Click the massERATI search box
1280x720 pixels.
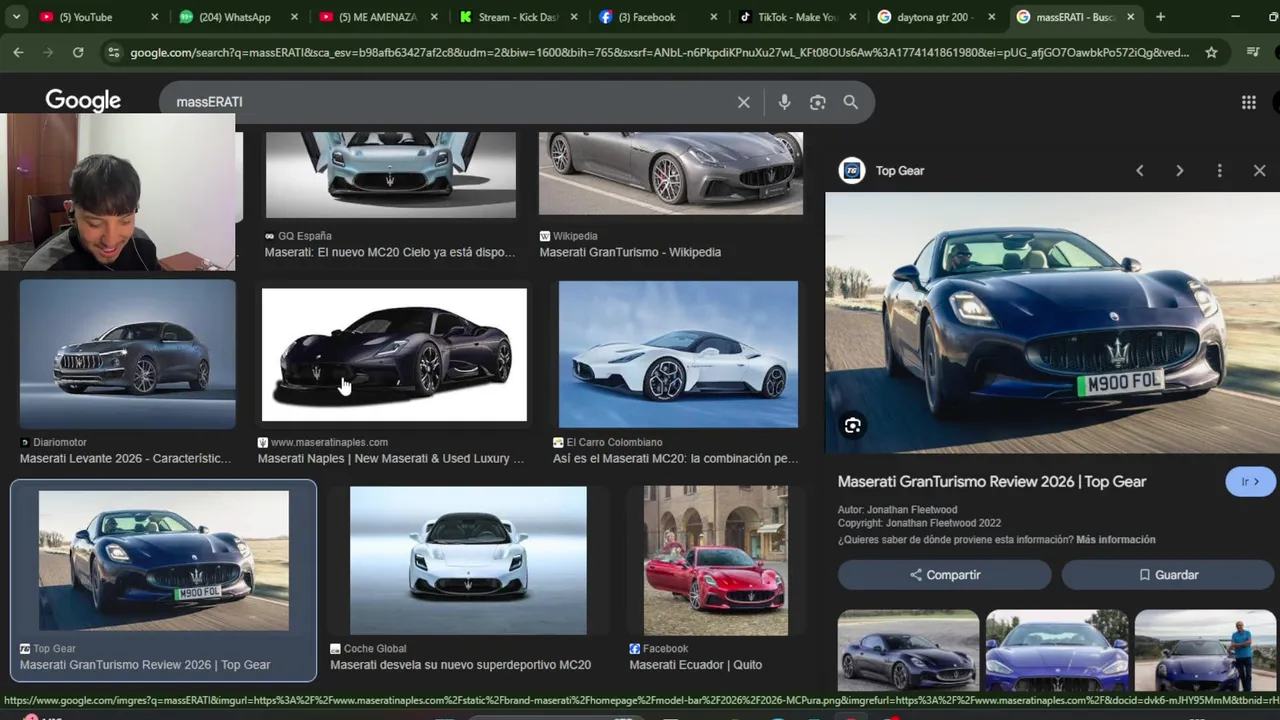tap(450, 102)
